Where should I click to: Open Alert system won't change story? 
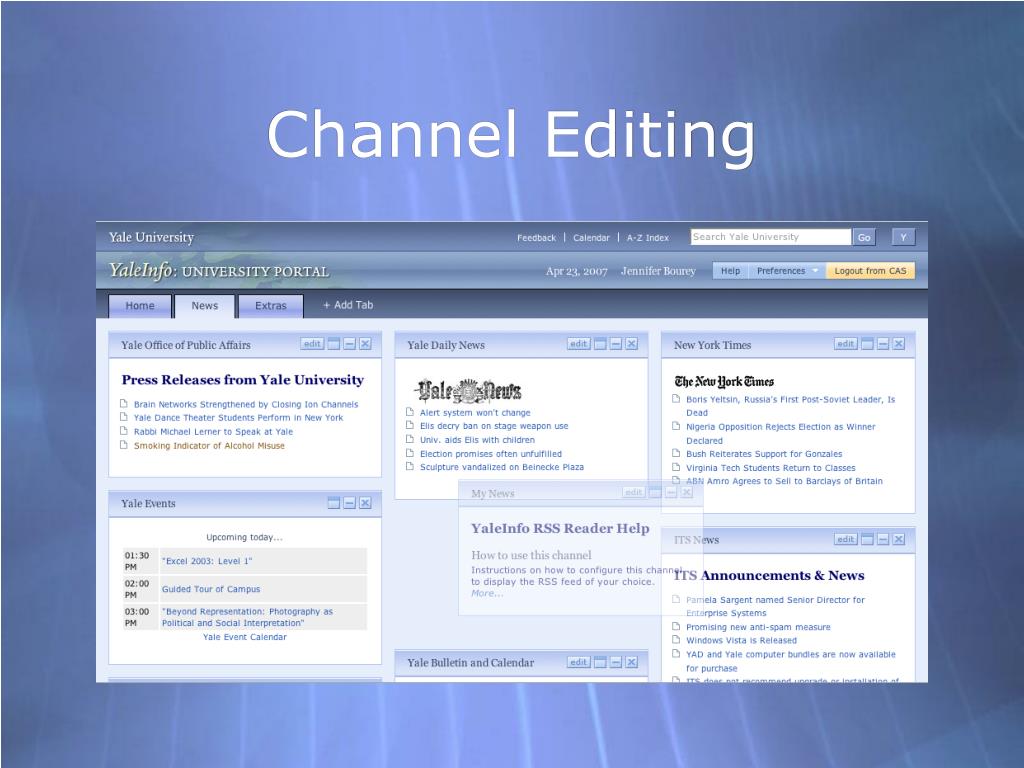[x=475, y=413]
